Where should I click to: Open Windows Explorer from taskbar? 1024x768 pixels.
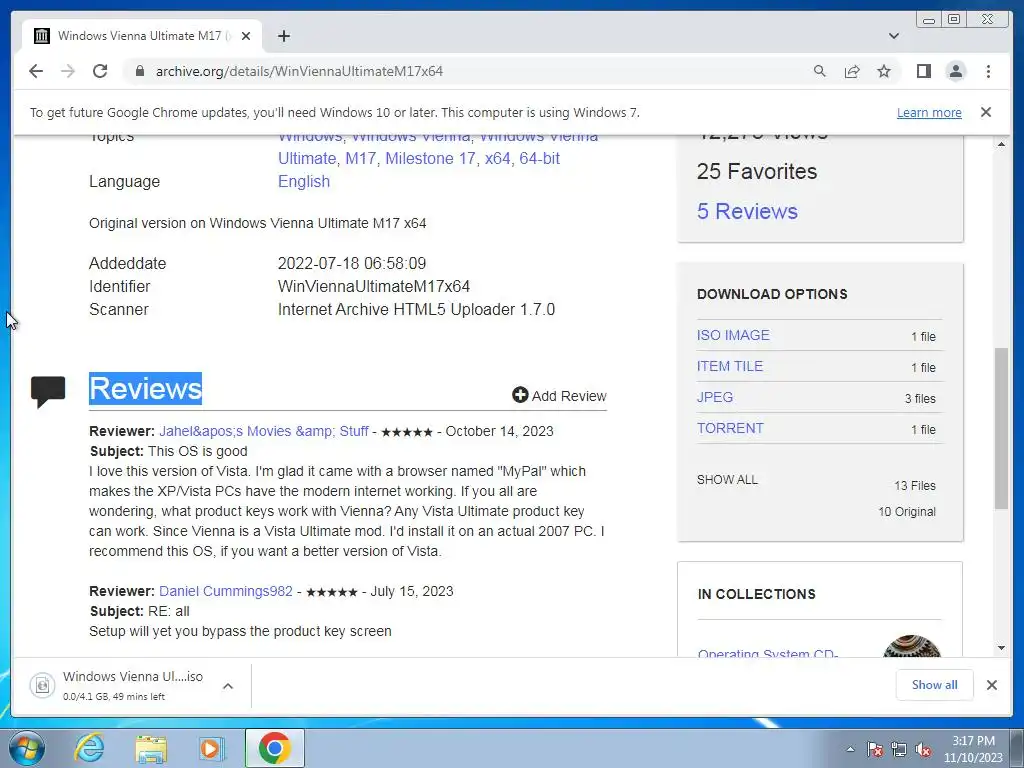(x=151, y=748)
